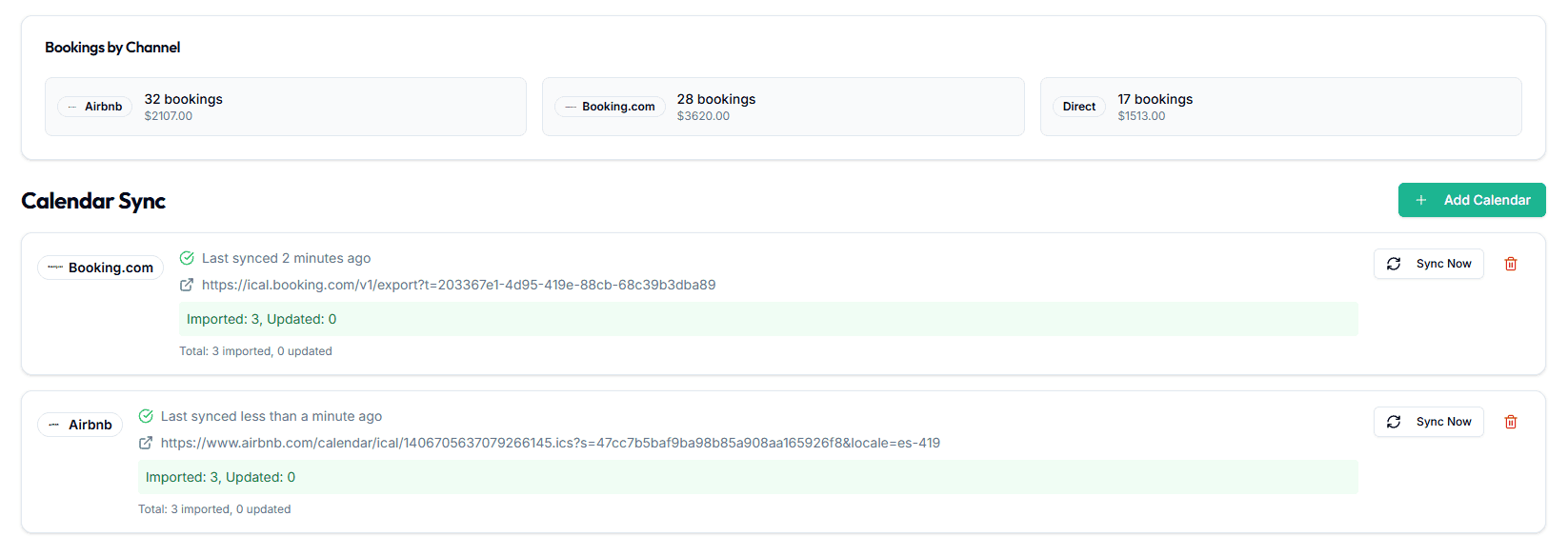The image size is (1568, 556).
Task: Select the Airbnb 32 bookings channel card
Action: coord(285,107)
